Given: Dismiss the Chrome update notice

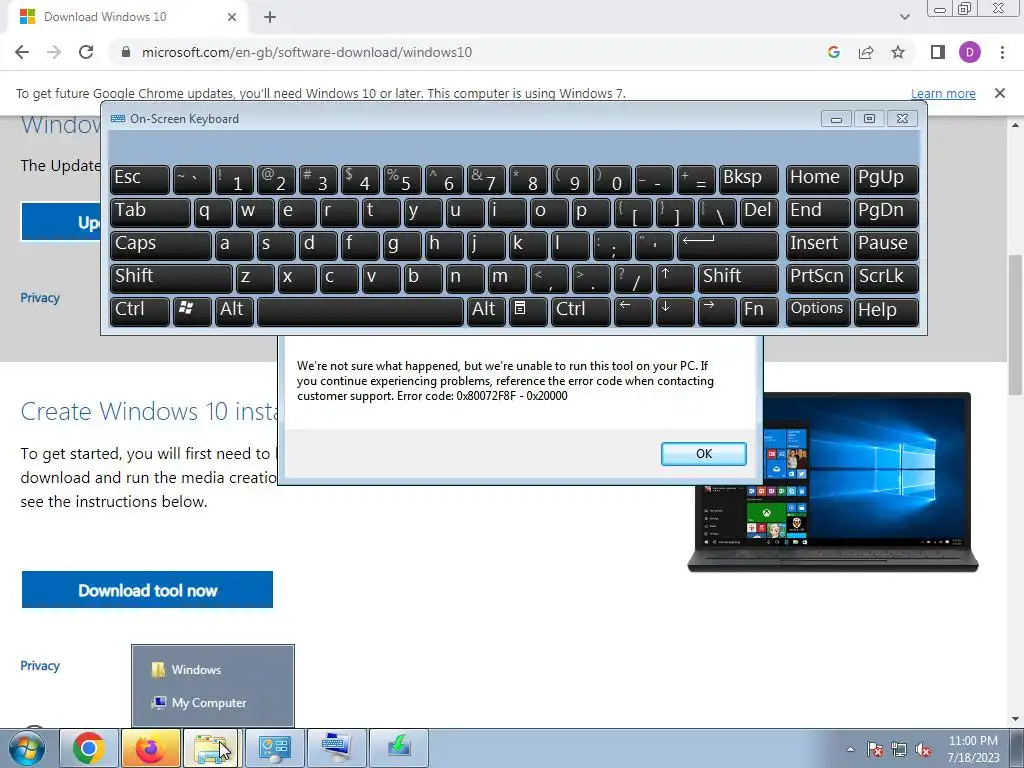Looking at the screenshot, I should [1000, 93].
